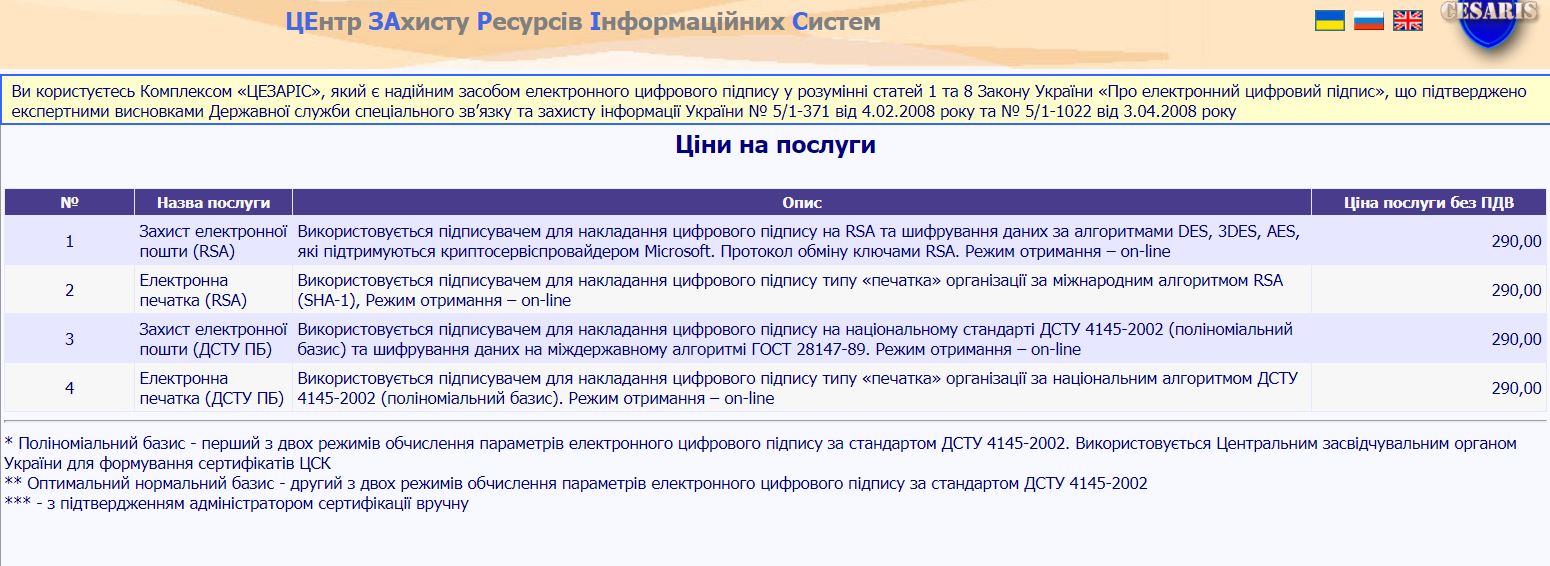Click the 'ЦЕнтр ЗАхисту Ресурсів Інформаційних Систем' title
The height and width of the screenshot is (566, 1550).
click(582, 21)
